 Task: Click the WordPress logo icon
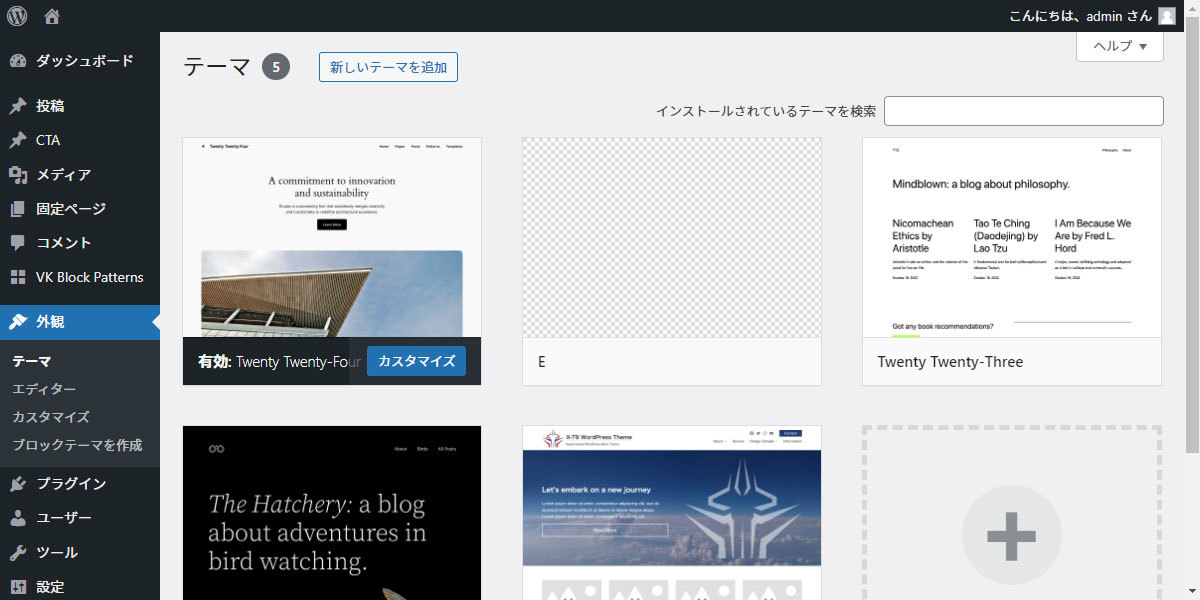(x=17, y=16)
